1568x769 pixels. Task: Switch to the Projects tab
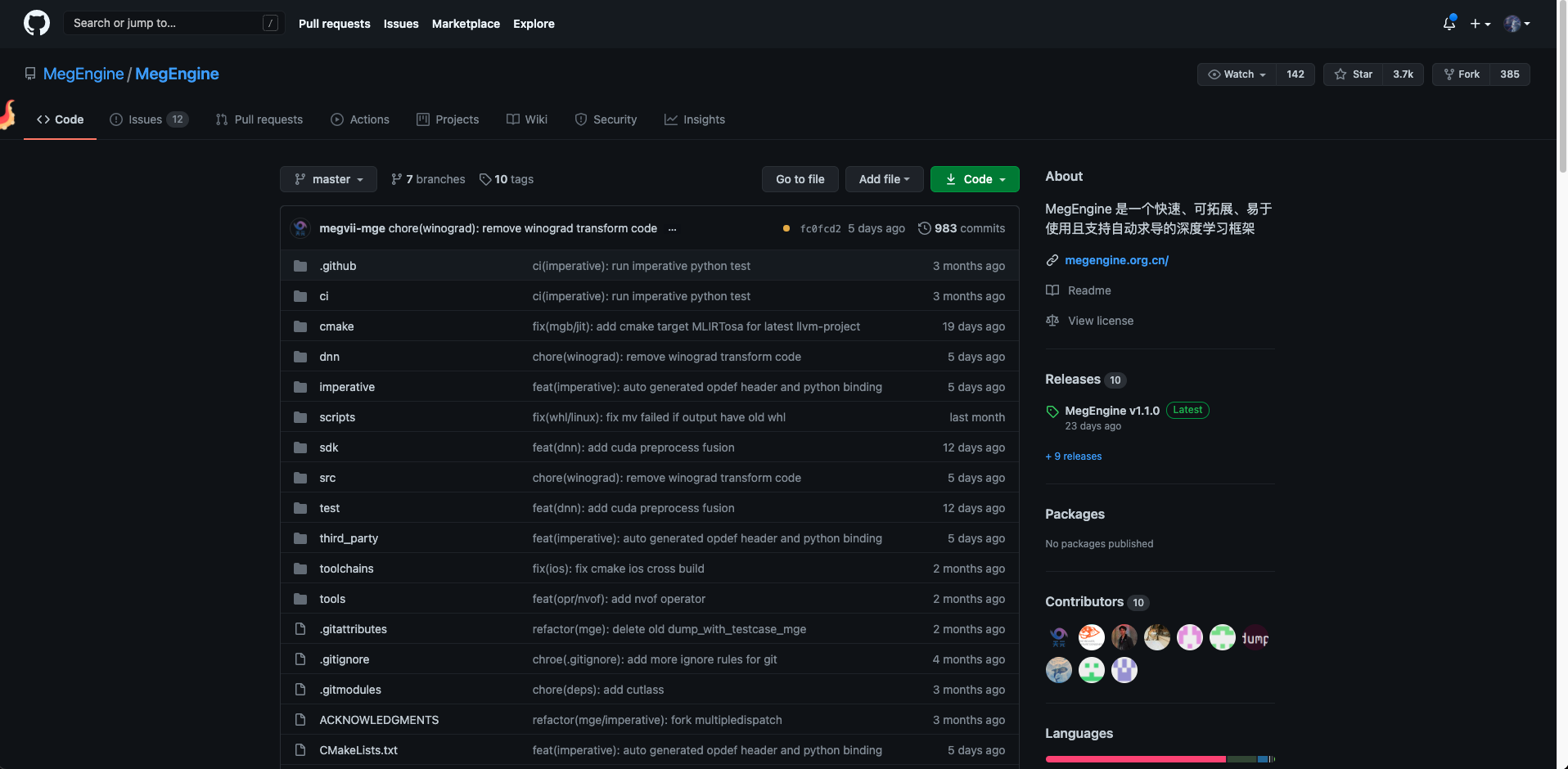[x=448, y=119]
